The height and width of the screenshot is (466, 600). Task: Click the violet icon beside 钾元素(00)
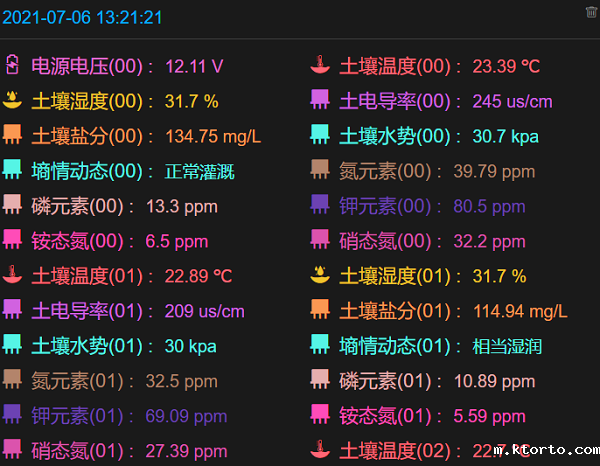(x=319, y=205)
